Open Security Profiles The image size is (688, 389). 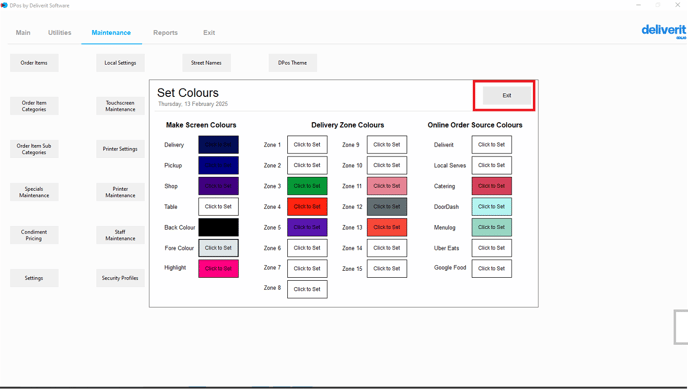(x=120, y=278)
